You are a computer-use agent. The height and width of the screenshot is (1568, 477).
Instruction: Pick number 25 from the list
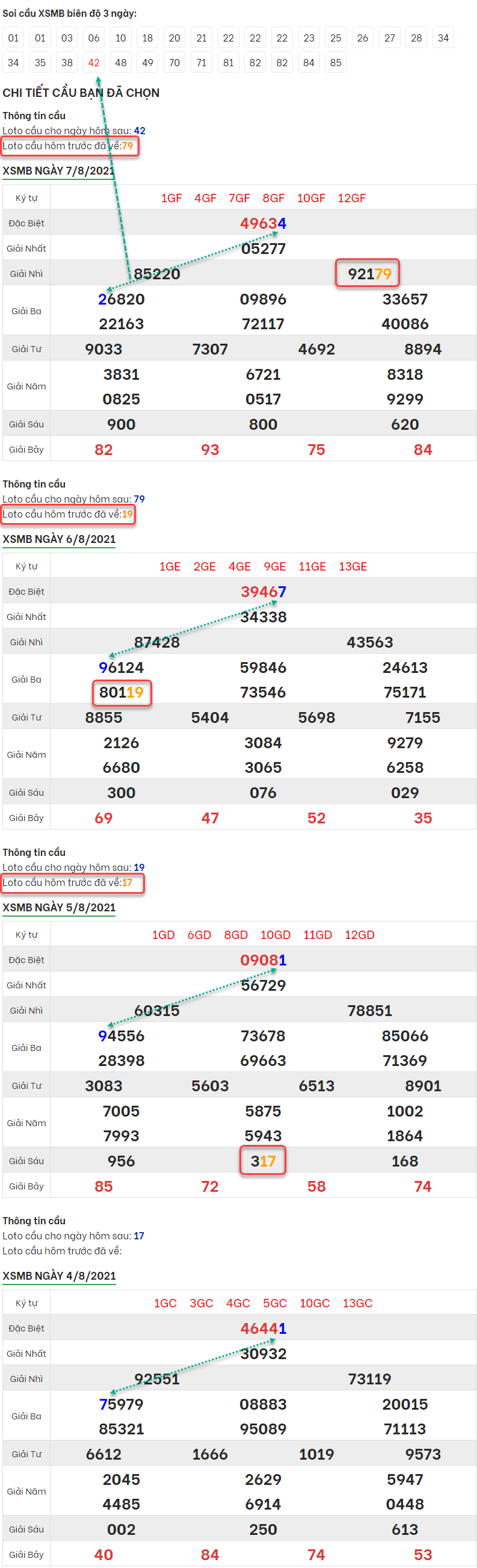(x=336, y=38)
